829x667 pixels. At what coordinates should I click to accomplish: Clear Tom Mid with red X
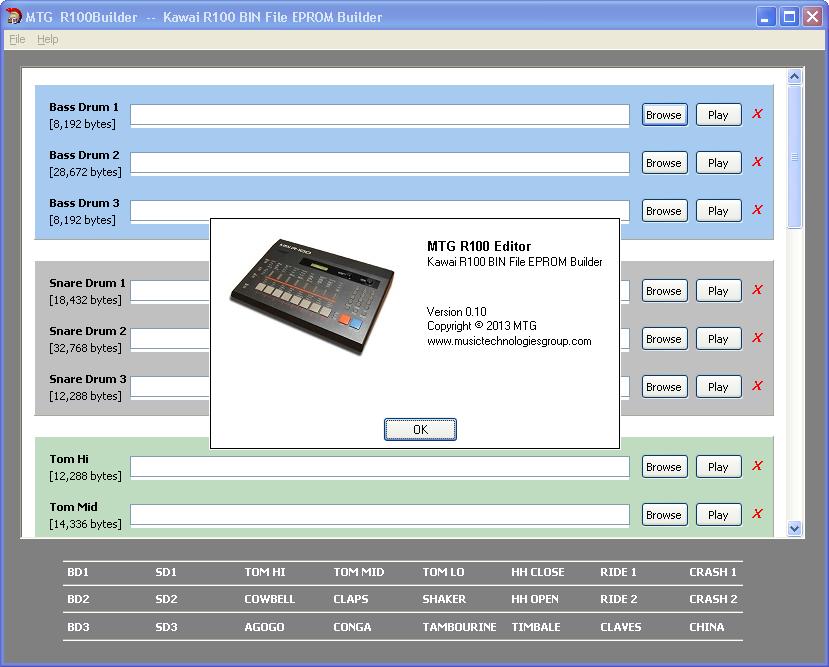(x=757, y=514)
